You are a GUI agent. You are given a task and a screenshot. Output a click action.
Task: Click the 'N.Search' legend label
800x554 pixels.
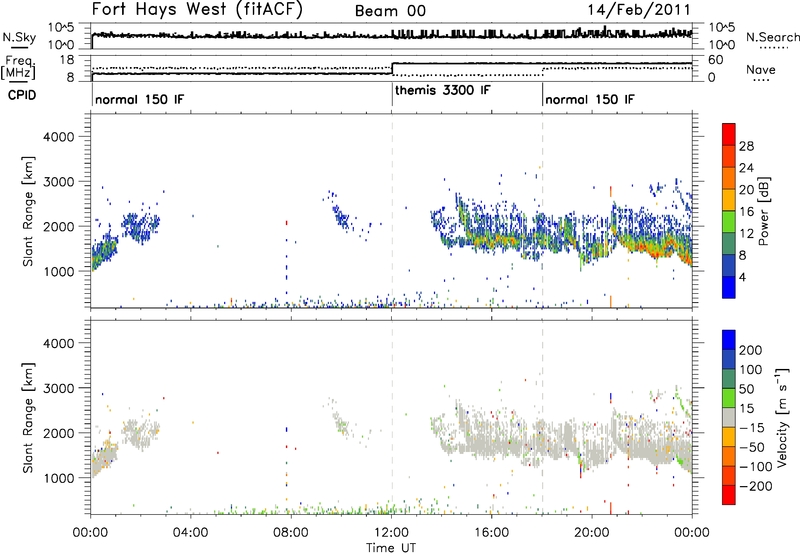click(x=772, y=37)
